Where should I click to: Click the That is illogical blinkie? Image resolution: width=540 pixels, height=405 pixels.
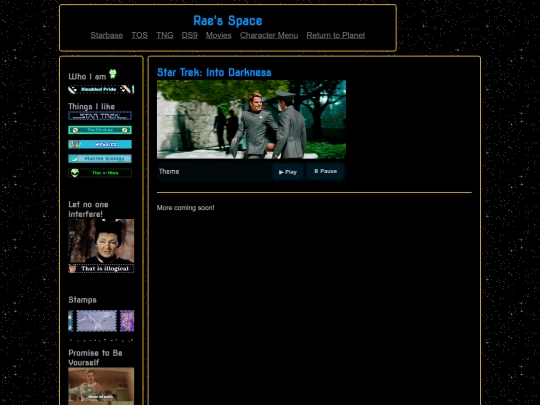click(101, 268)
